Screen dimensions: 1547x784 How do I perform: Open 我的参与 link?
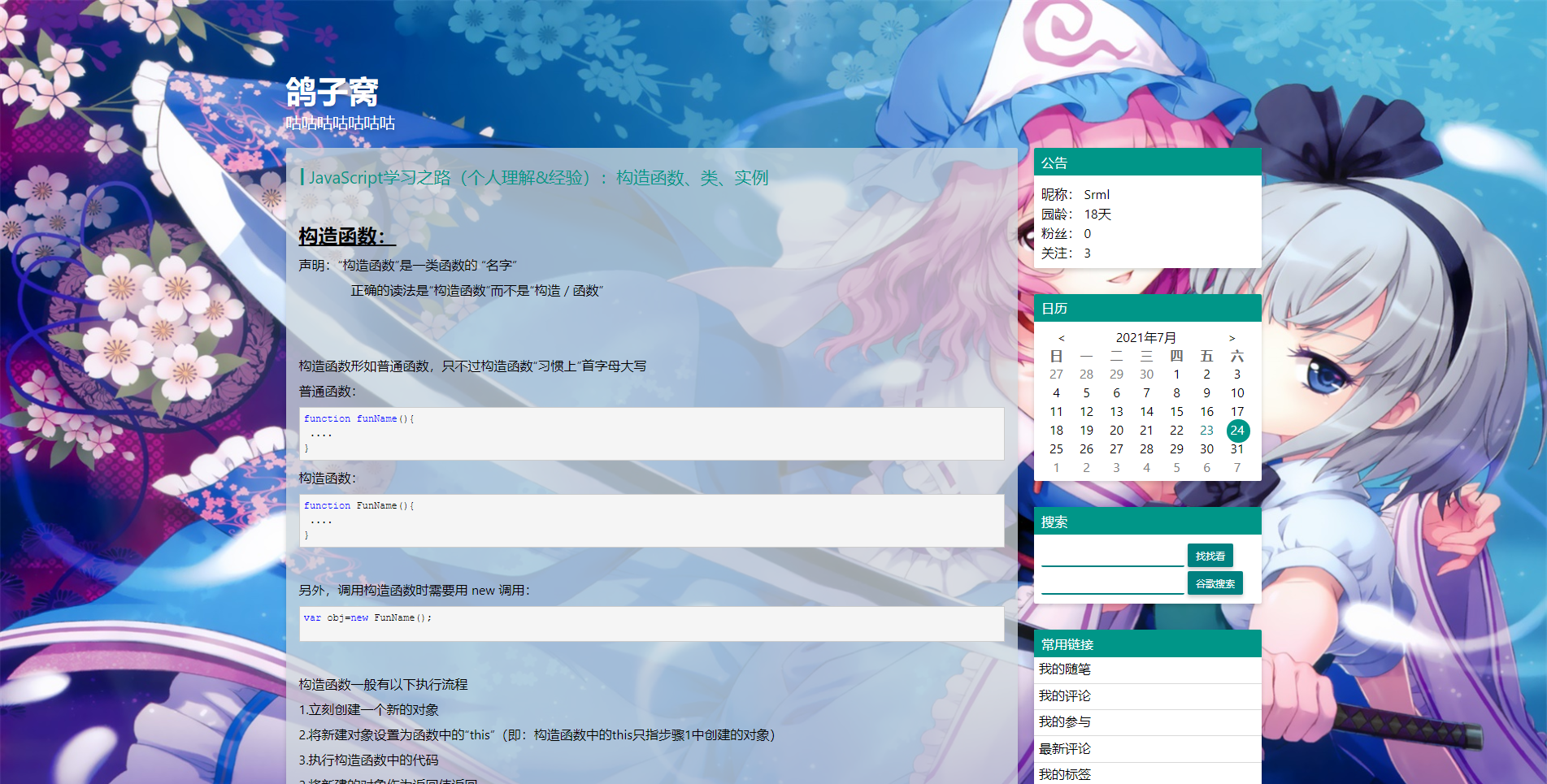click(x=1064, y=722)
